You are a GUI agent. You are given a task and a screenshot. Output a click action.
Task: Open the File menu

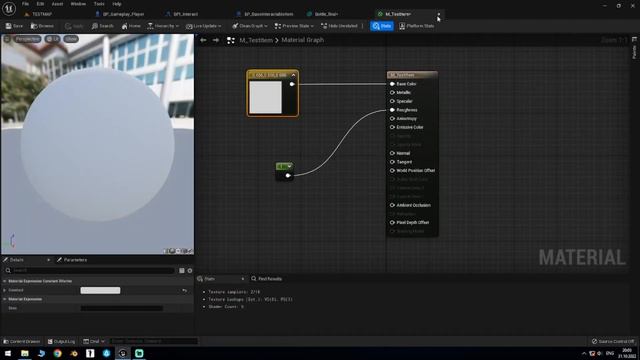(x=25, y=4)
